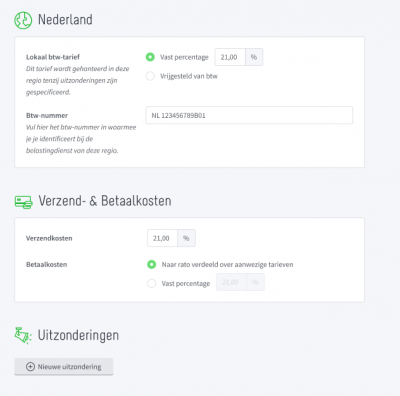Click the Nederland section heading
400x396 pixels.
65,20
